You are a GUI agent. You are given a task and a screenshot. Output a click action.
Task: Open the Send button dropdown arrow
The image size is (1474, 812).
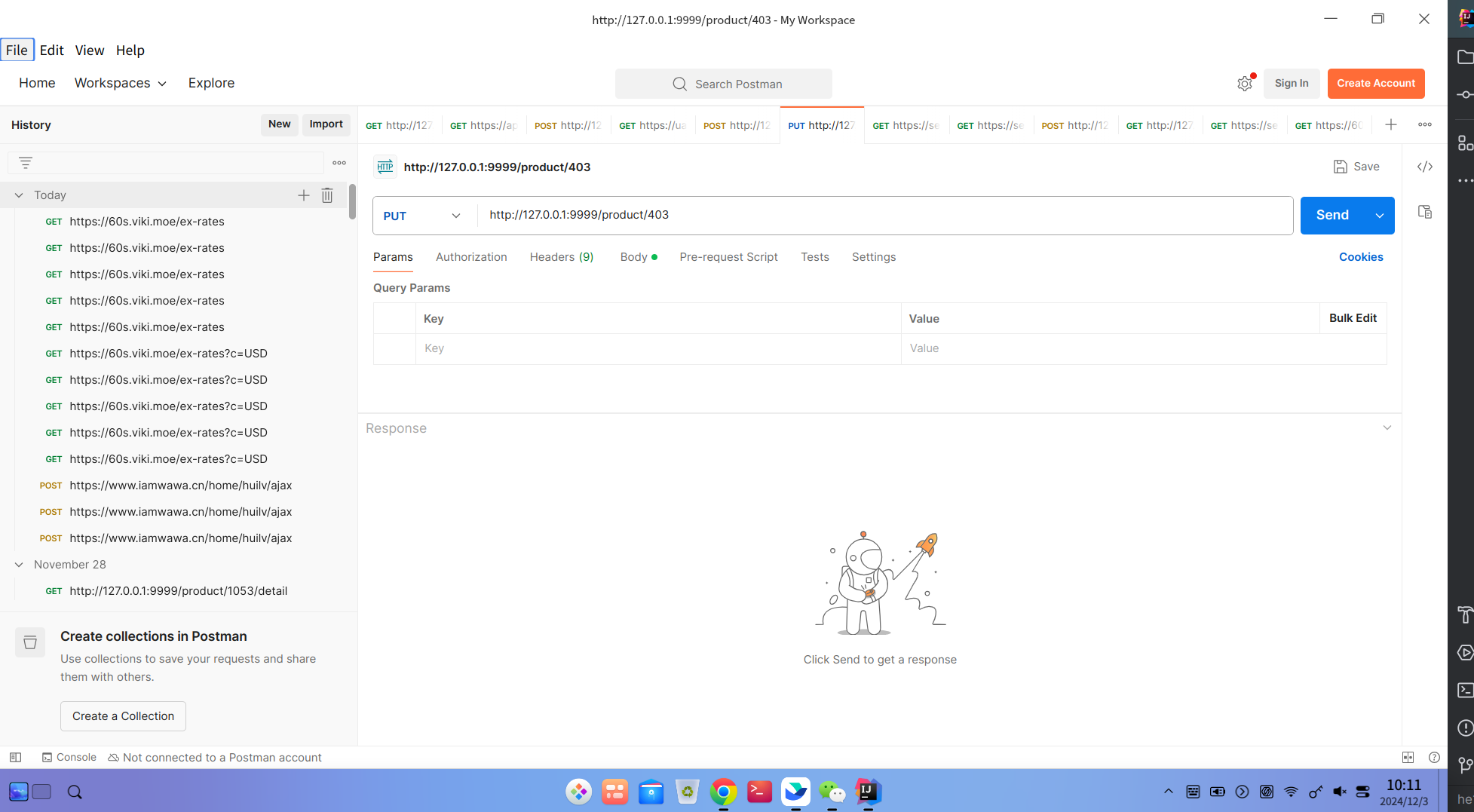(1380, 216)
